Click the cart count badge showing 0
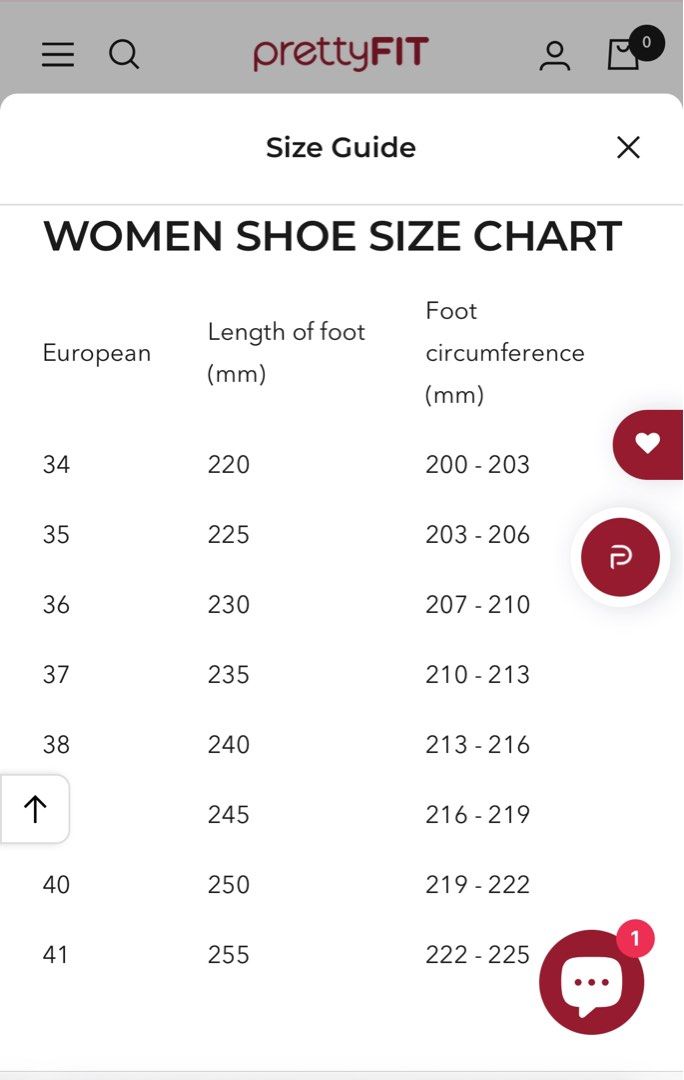 646,43
